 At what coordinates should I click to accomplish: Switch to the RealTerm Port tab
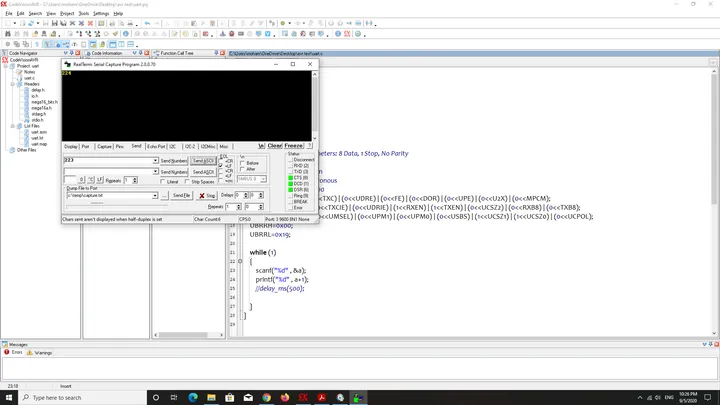point(85,146)
